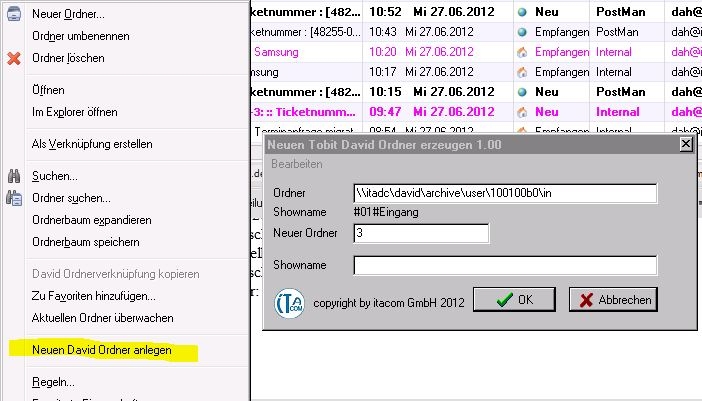Choose Im Explorer öffnen
Screen dimensions: 702x401
[74, 112]
